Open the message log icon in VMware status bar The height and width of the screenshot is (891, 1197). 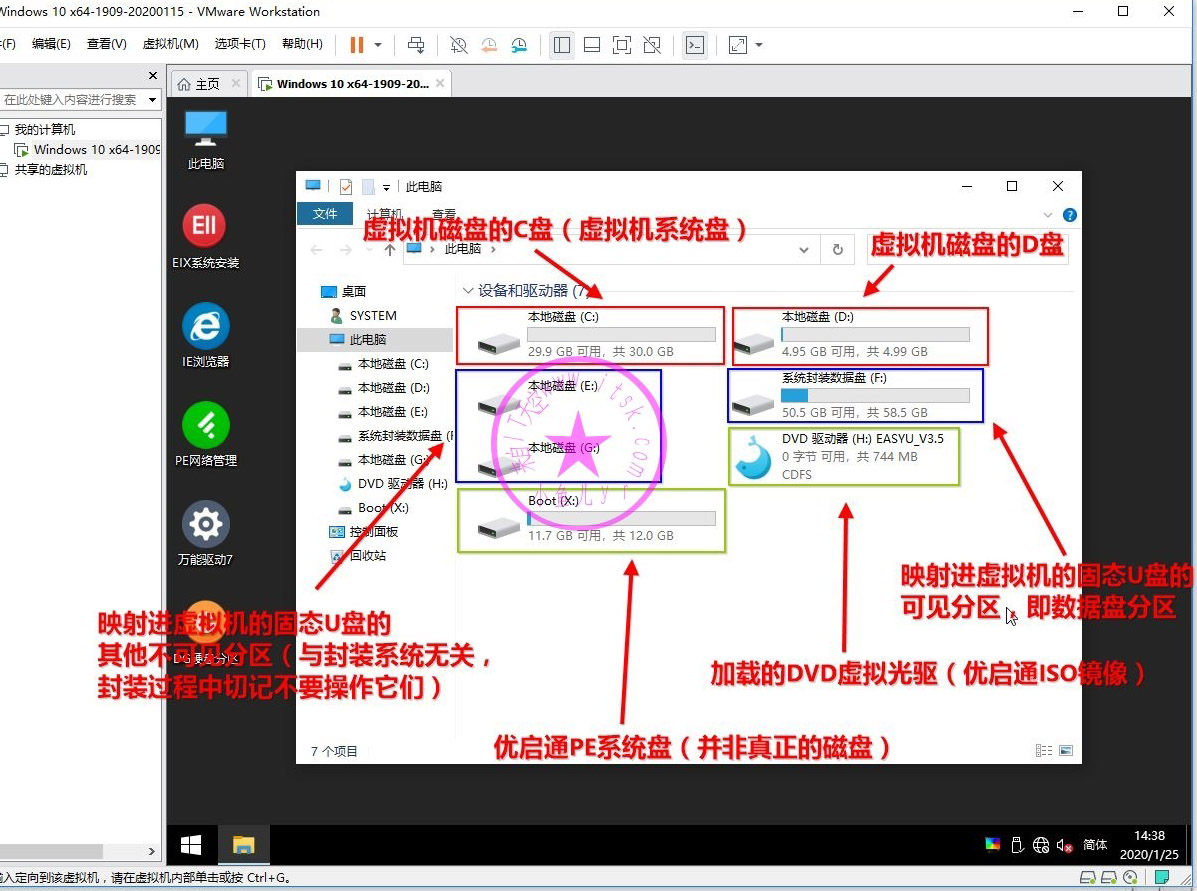(1162, 877)
